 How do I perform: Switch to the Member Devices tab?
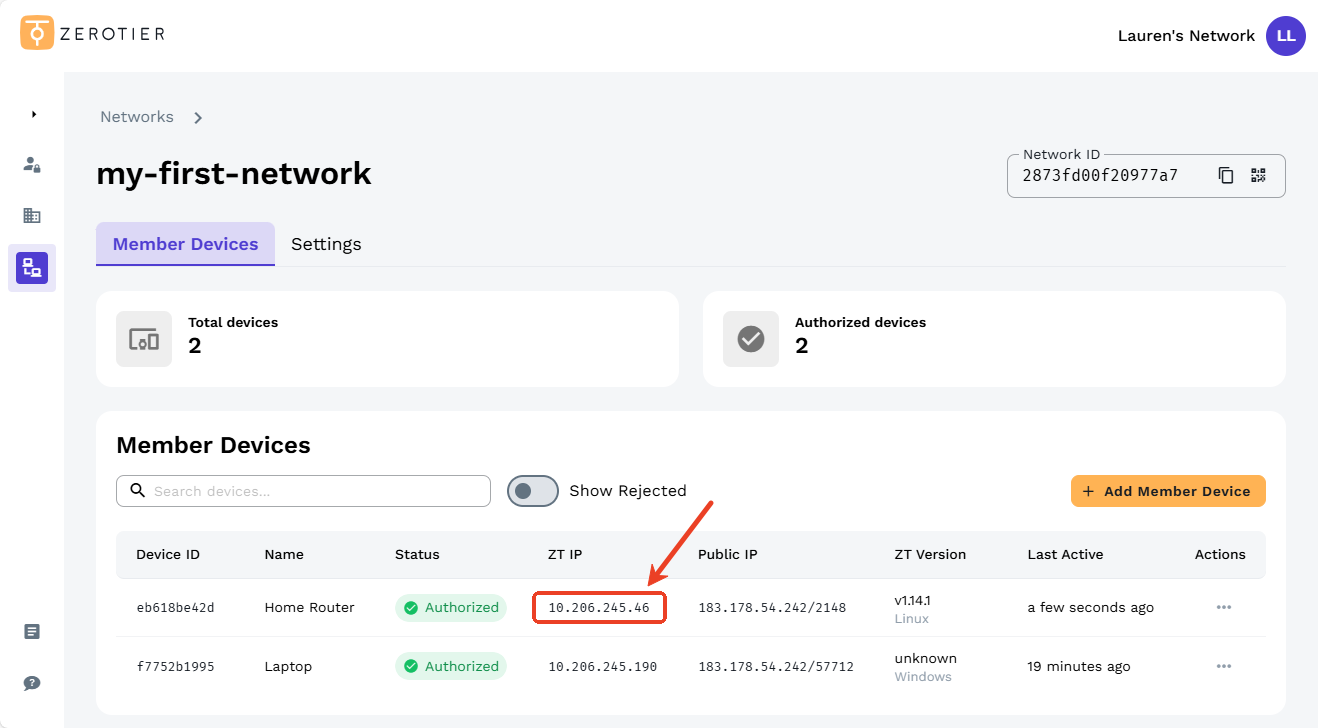[x=186, y=244]
